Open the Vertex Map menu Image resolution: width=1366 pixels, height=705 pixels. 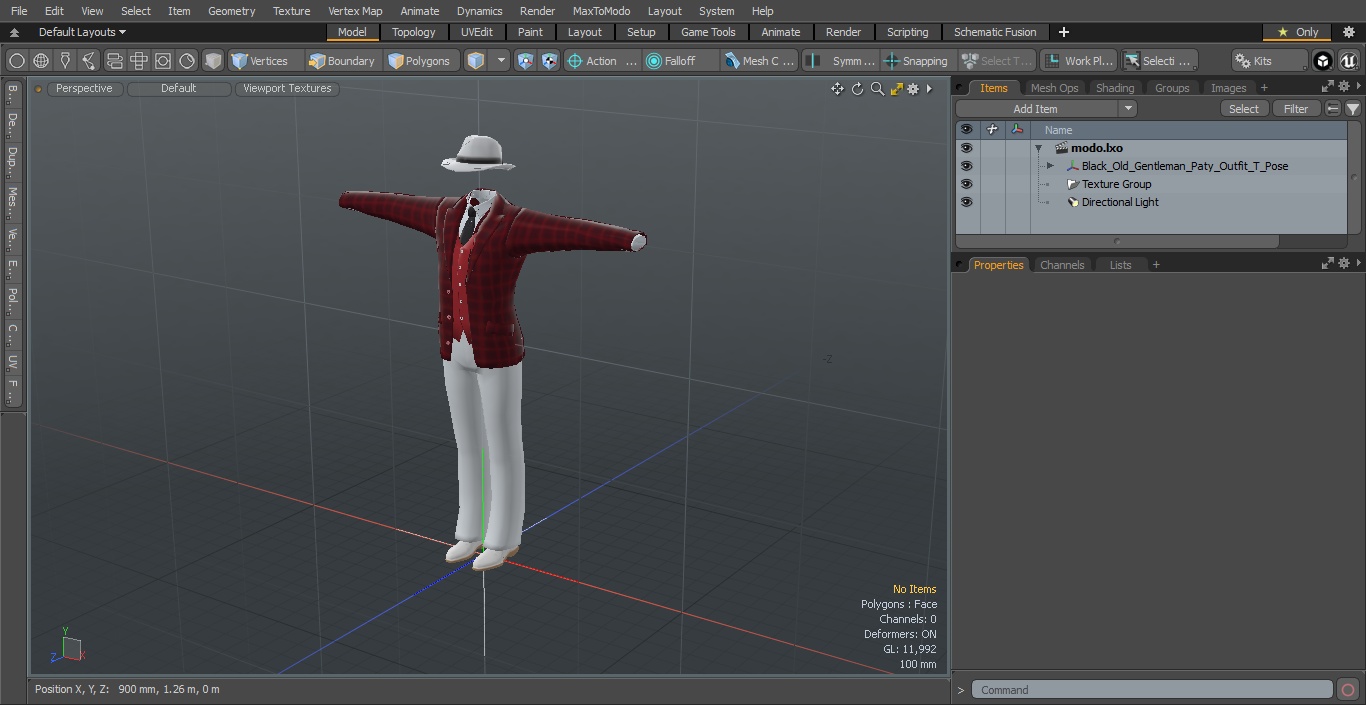point(355,11)
